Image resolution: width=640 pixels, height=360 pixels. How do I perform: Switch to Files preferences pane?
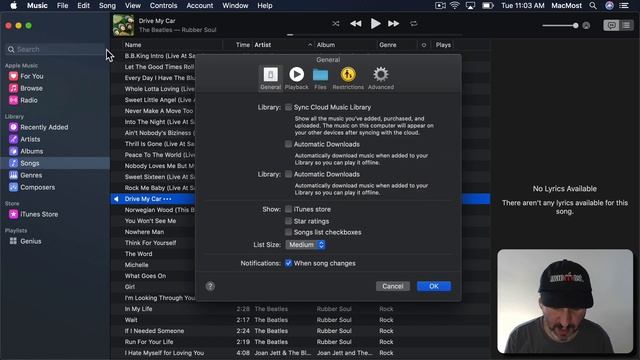click(320, 78)
